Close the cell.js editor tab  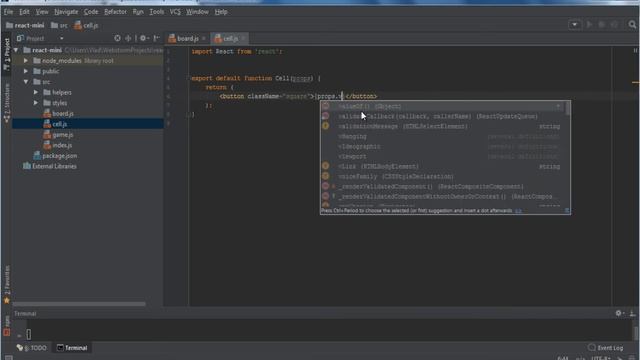click(x=244, y=38)
